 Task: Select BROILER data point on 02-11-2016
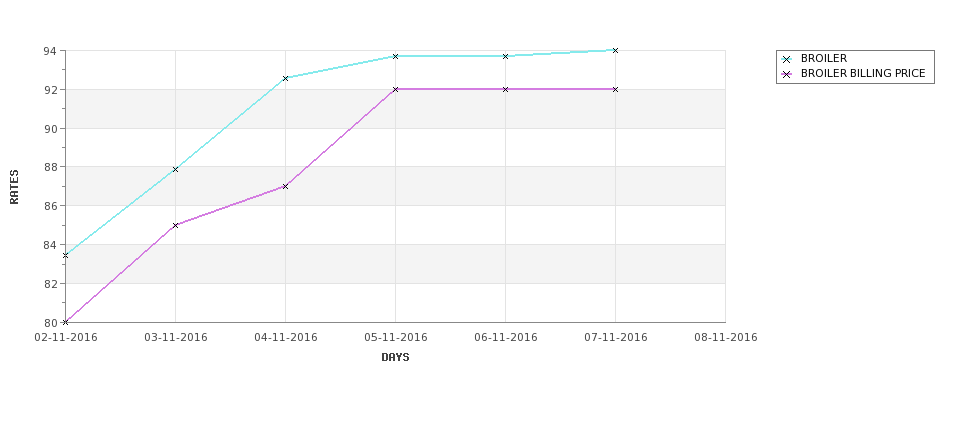[x=65, y=256]
